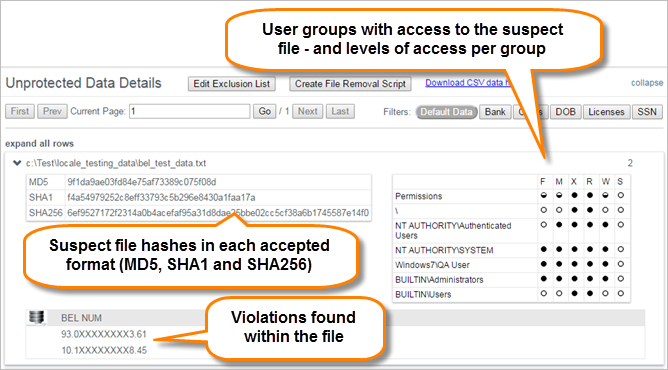
Task: Click the M indicator for BUILTIN\Administrators
Action: tap(559, 279)
